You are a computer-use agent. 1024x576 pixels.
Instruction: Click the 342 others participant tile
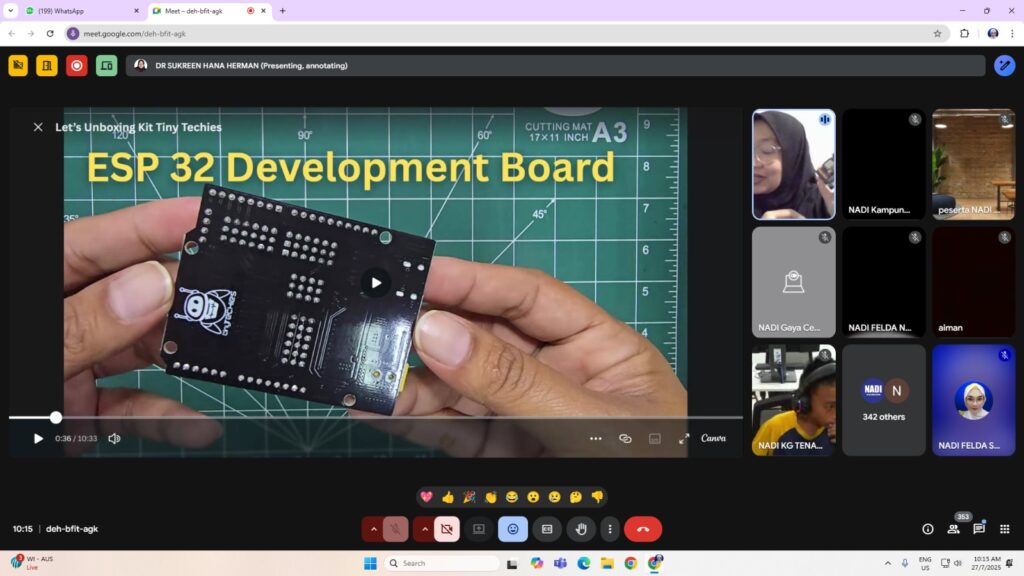point(884,400)
